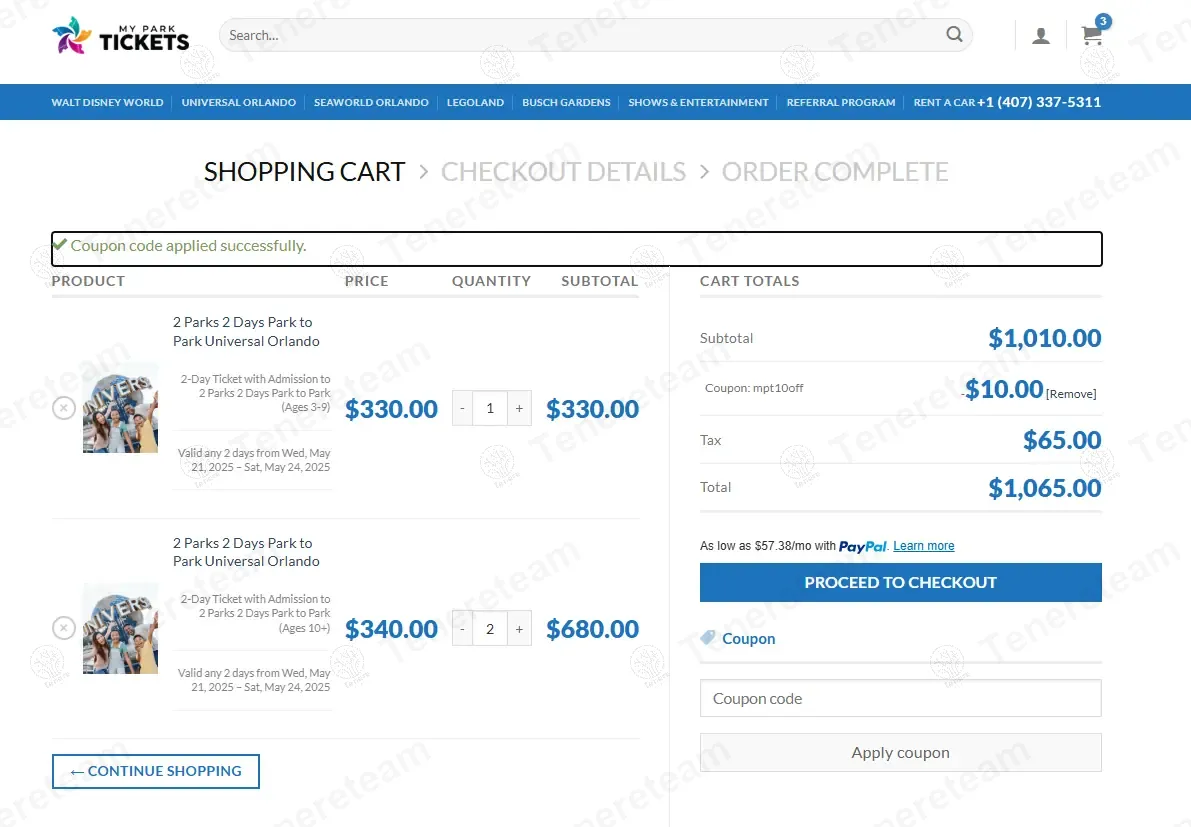
Task: Open the shopping cart icon
Action: click(x=1092, y=36)
